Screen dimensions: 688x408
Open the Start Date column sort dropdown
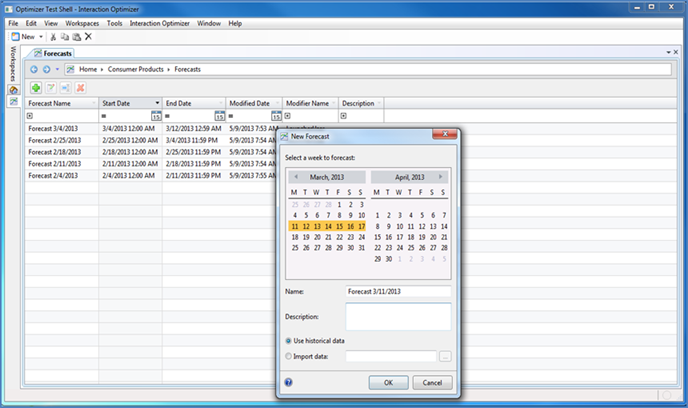156,103
